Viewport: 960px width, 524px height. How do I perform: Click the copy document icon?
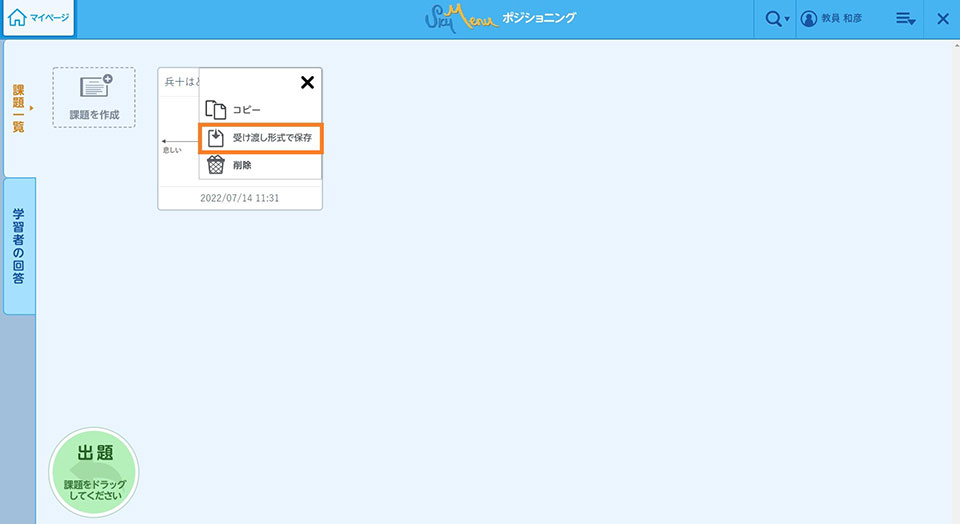[215, 110]
